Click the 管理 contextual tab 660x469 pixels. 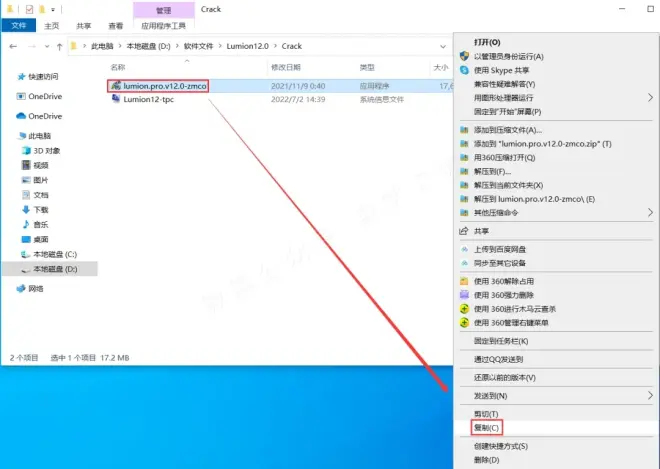[x=164, y=10]
